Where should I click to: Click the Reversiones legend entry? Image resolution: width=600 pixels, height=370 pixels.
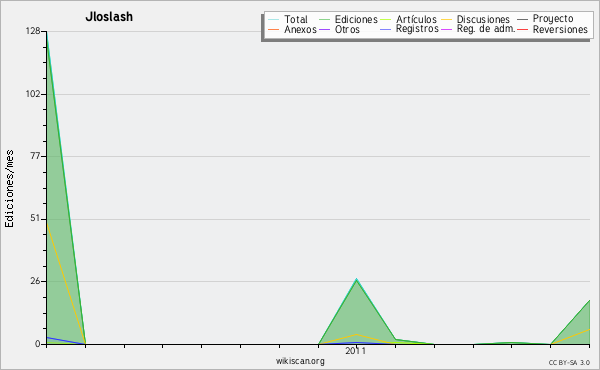tap(560, 29)
